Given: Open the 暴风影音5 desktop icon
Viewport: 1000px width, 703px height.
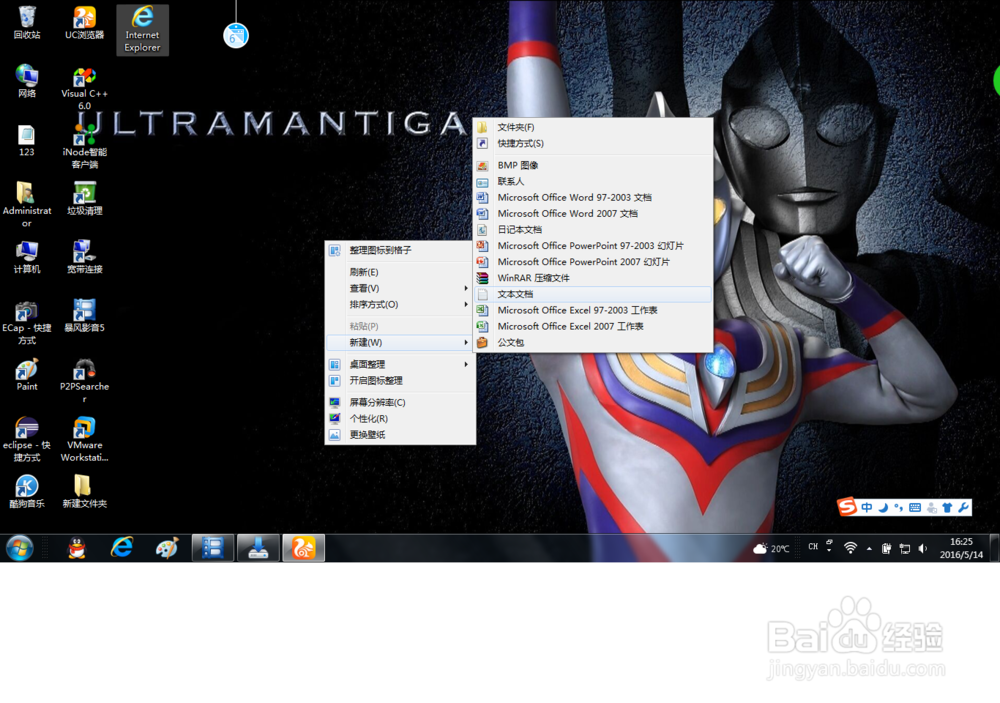Looking at the screenshot, I should pyautogui.click(x=84, y=316).
